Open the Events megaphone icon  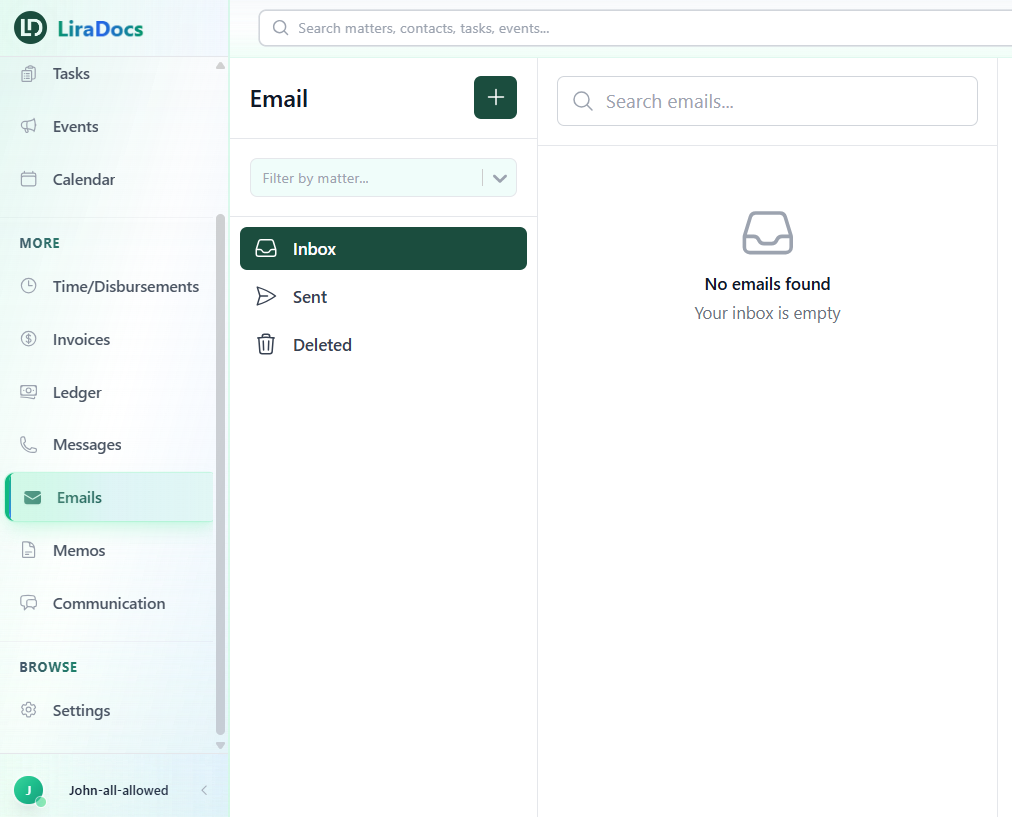pyautogui.click(x=29, y=127)
